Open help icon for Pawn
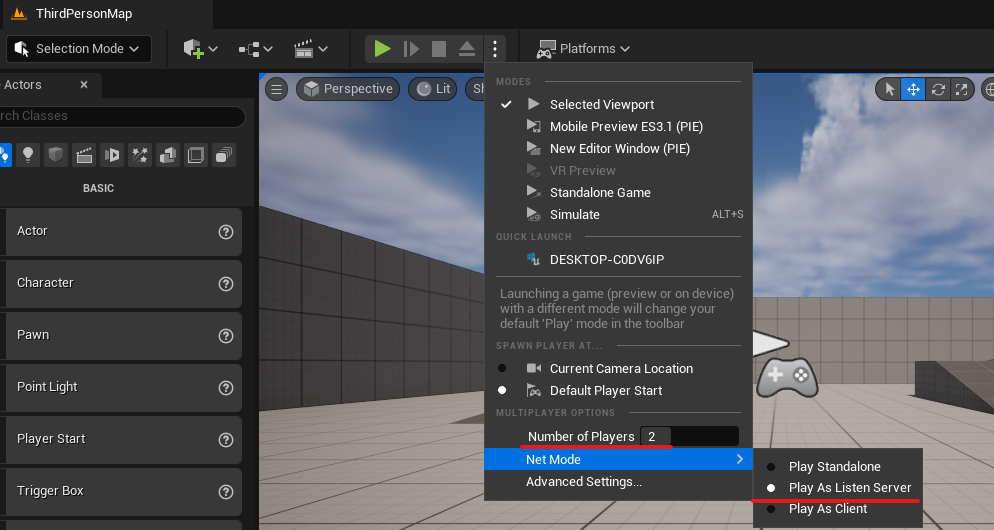 point(226,336)
